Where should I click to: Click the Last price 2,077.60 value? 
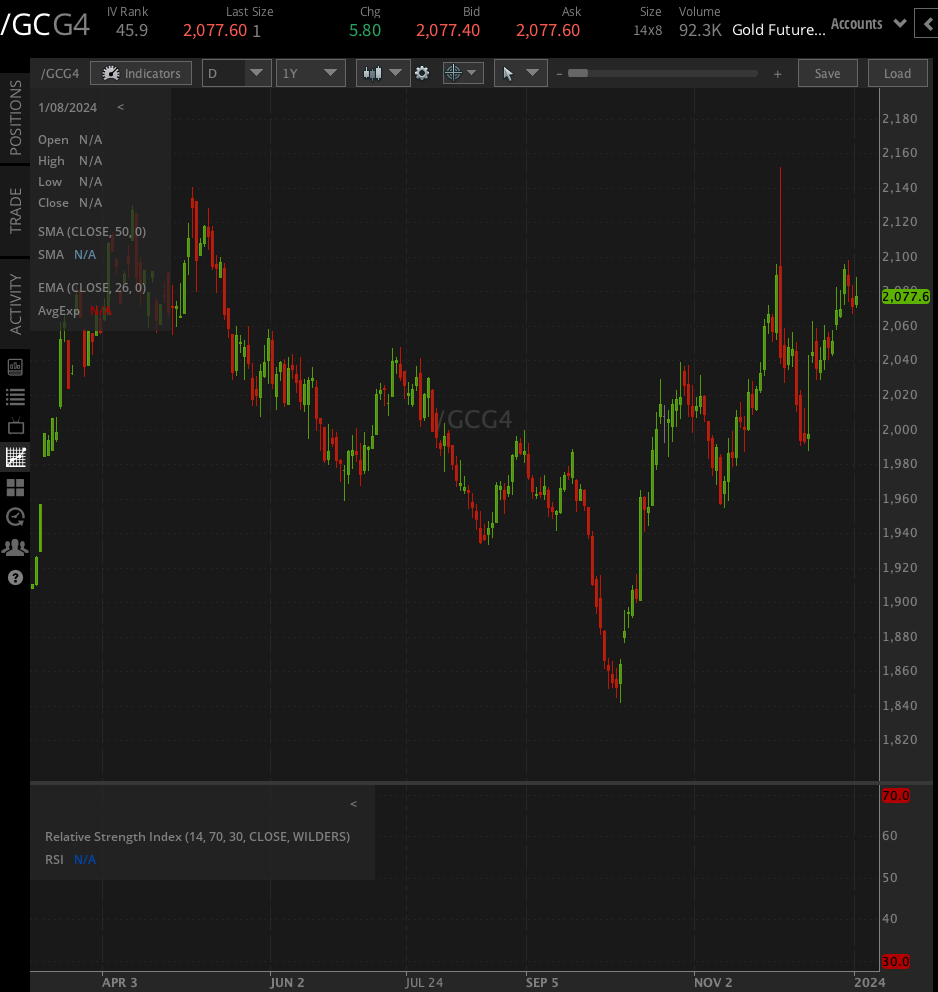click(215, 30)
